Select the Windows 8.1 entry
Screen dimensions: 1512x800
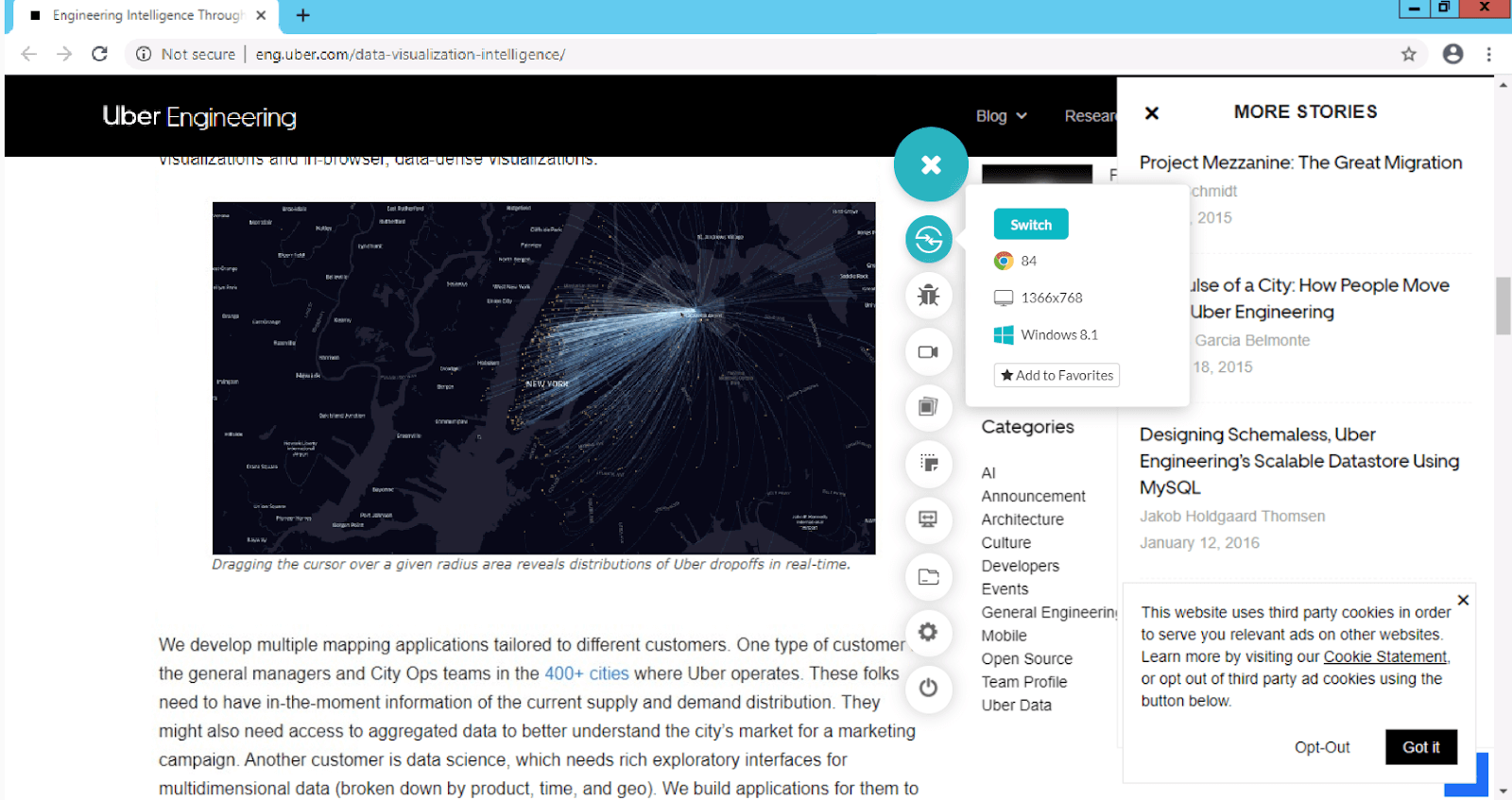[1046, 334]
